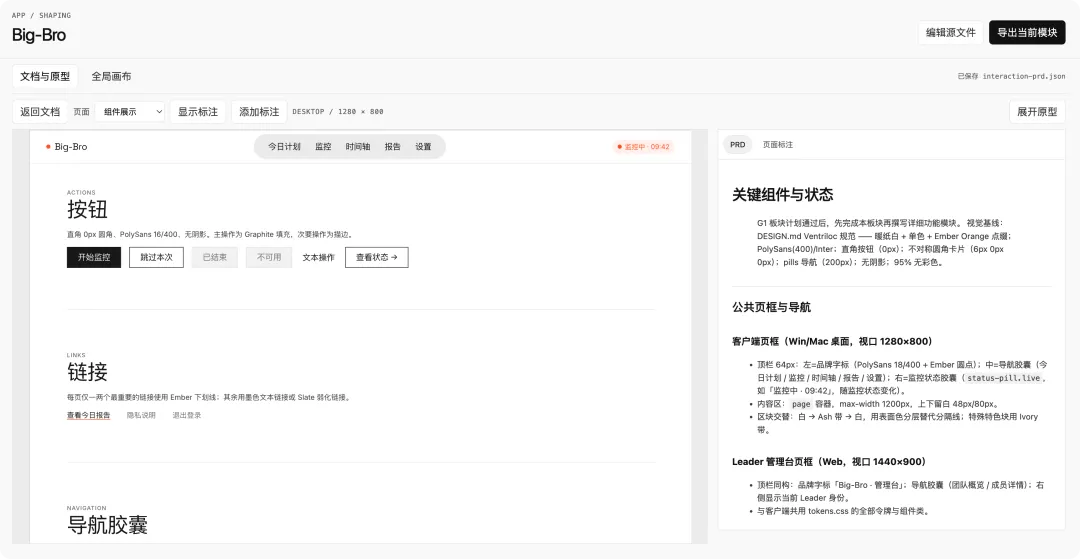The height and width of the screenshot is (559, 1080).
Task: Click the 导航胶囊 section heading
Action: [107, 525]
